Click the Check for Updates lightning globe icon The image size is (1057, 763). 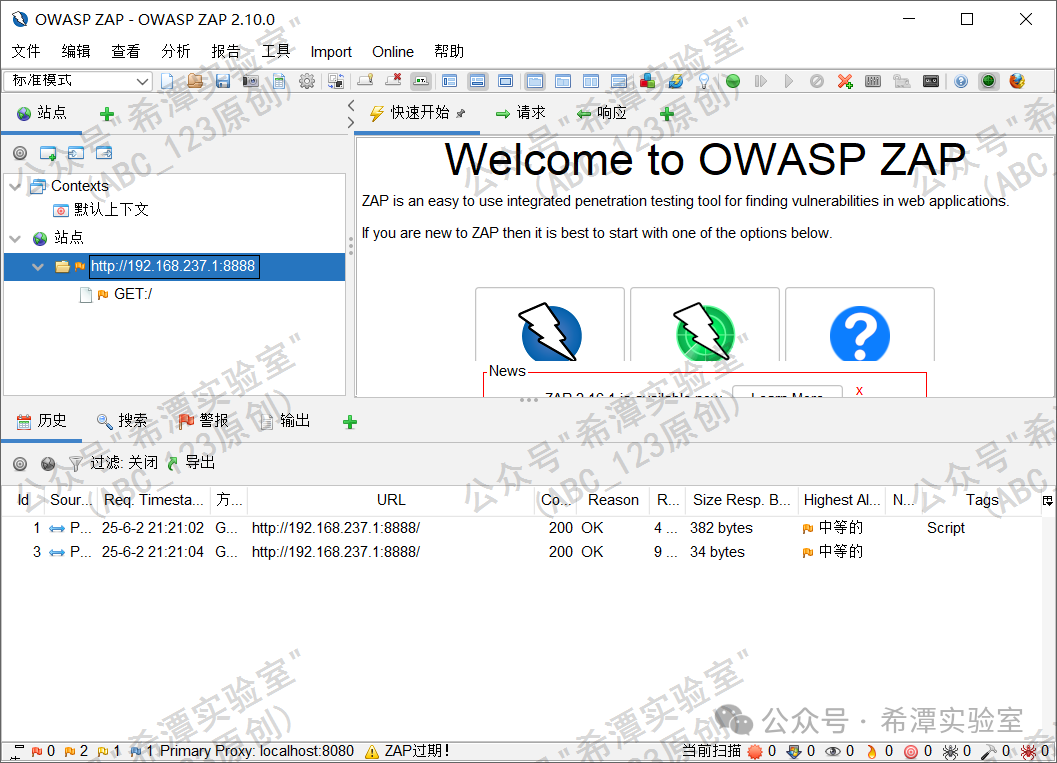click(x=675, y=82)
